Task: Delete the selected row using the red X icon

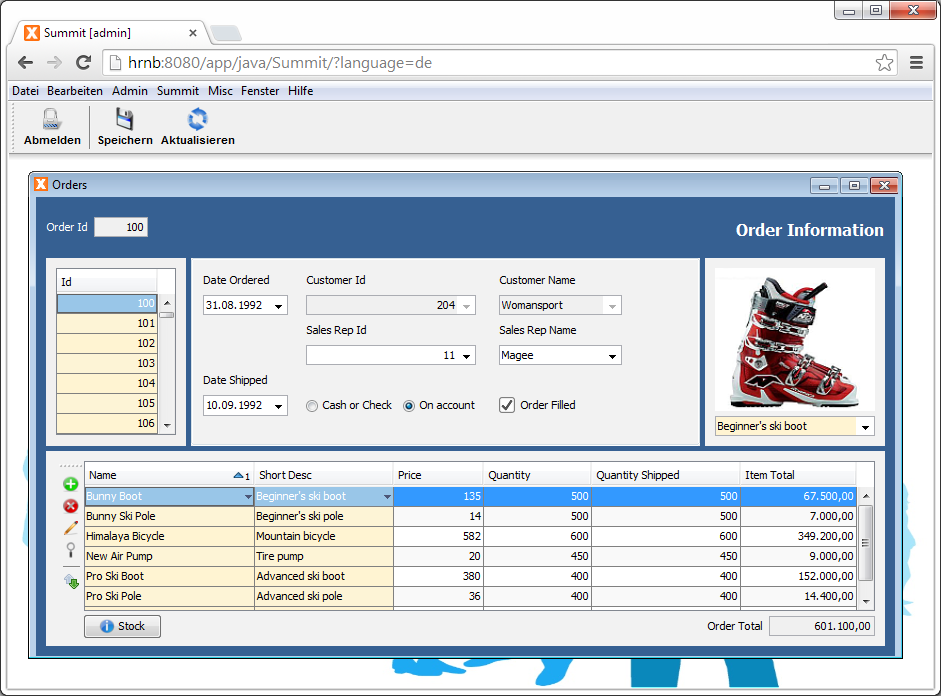Action: (70, 506)
